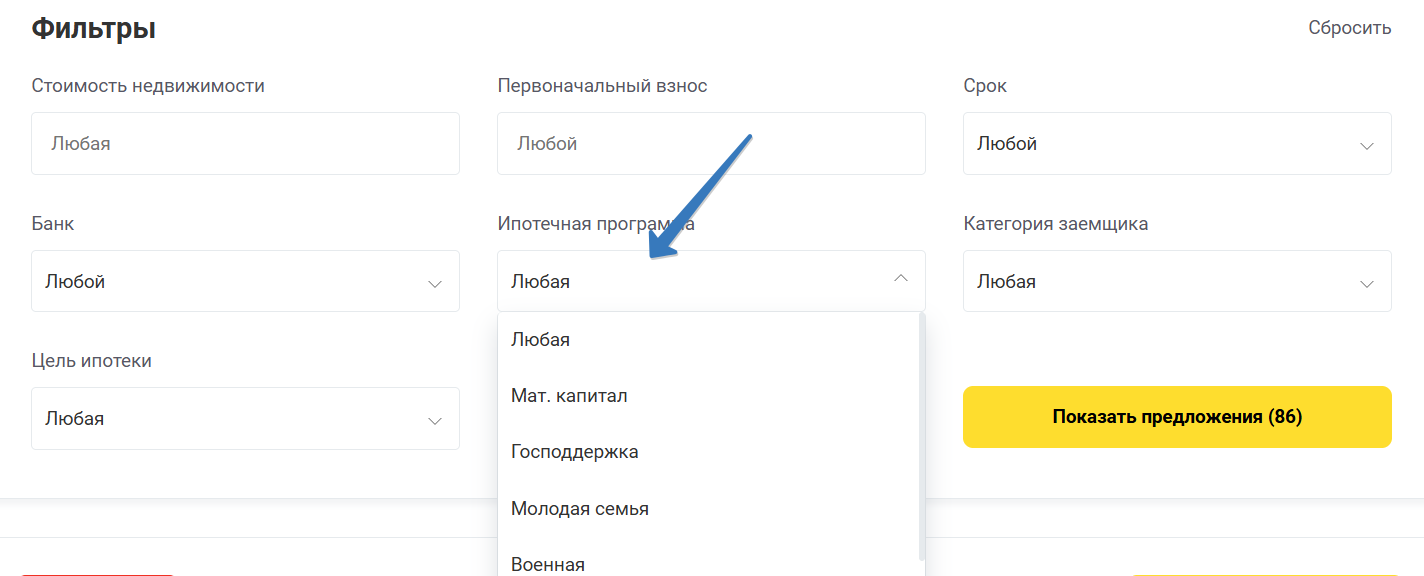Click the Фильтры heading
The width and height of the screenshot is (1424, 576).
click(x=93, y=28)
